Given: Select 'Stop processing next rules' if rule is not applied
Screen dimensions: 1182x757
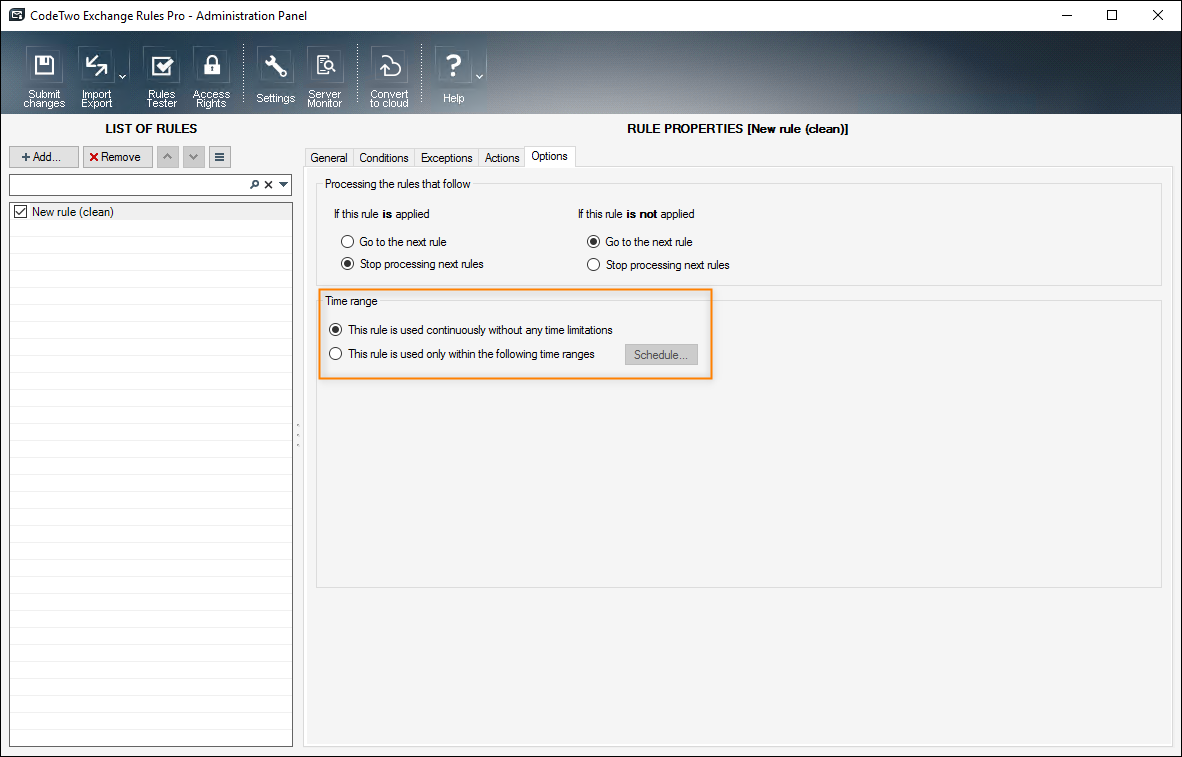Looking at the screenshot, I should tap(593, 265).
